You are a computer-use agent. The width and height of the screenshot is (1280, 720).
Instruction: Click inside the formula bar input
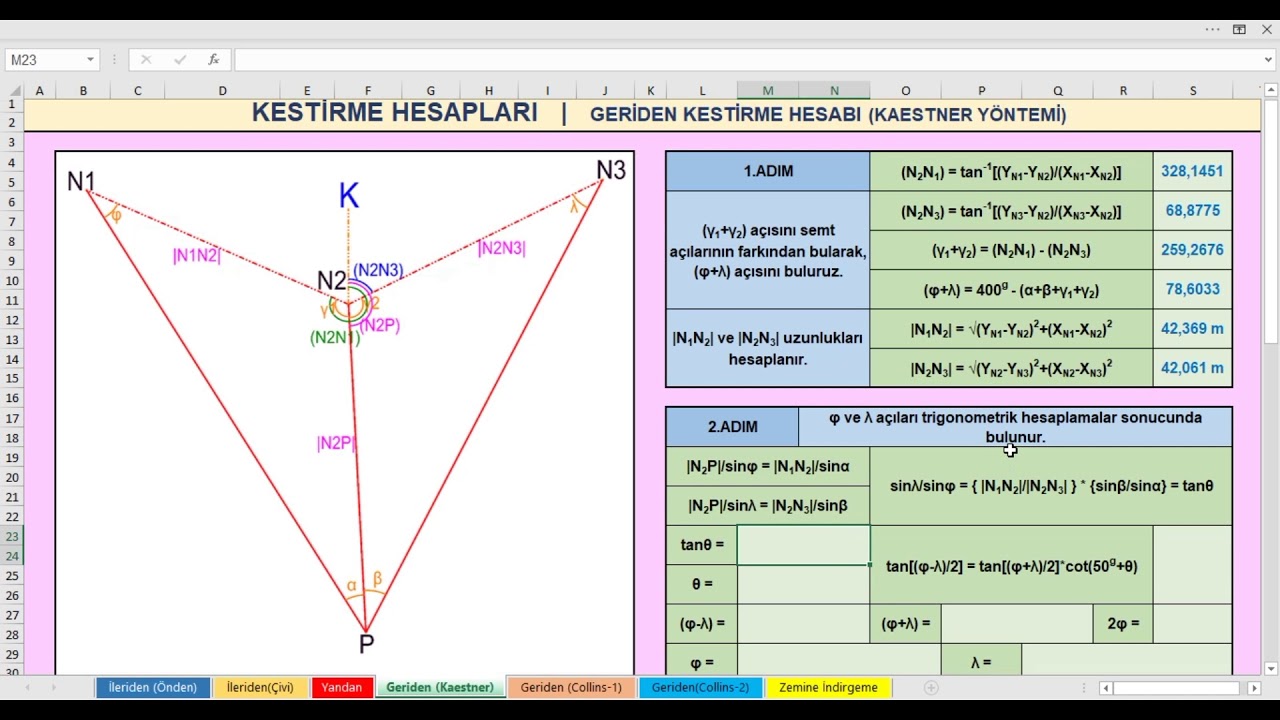(747, 60)
